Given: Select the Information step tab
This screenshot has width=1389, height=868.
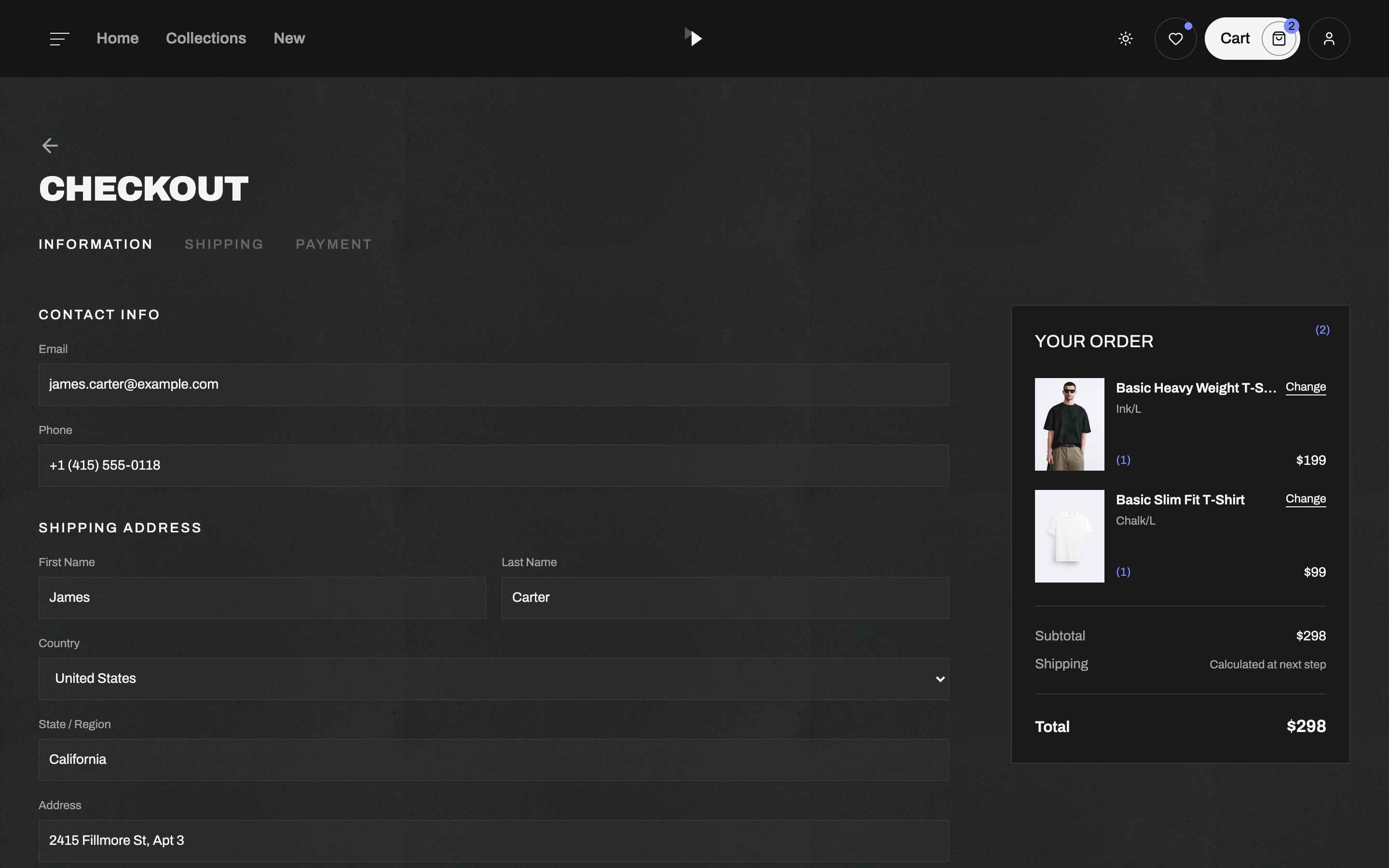Looking at the screenshot, I should 96,244.
